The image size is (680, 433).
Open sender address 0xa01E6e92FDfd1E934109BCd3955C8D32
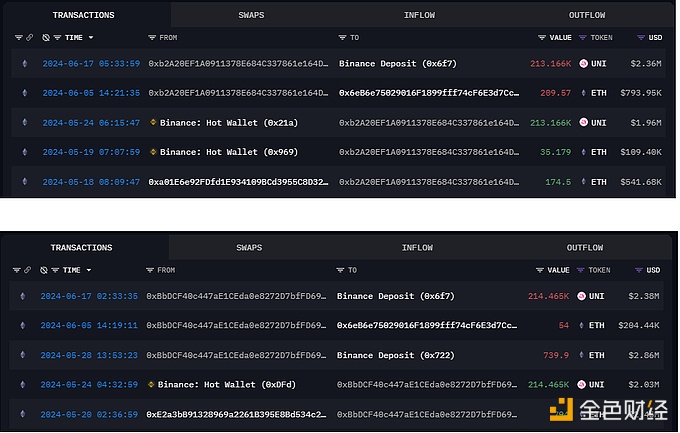point(238,182)
